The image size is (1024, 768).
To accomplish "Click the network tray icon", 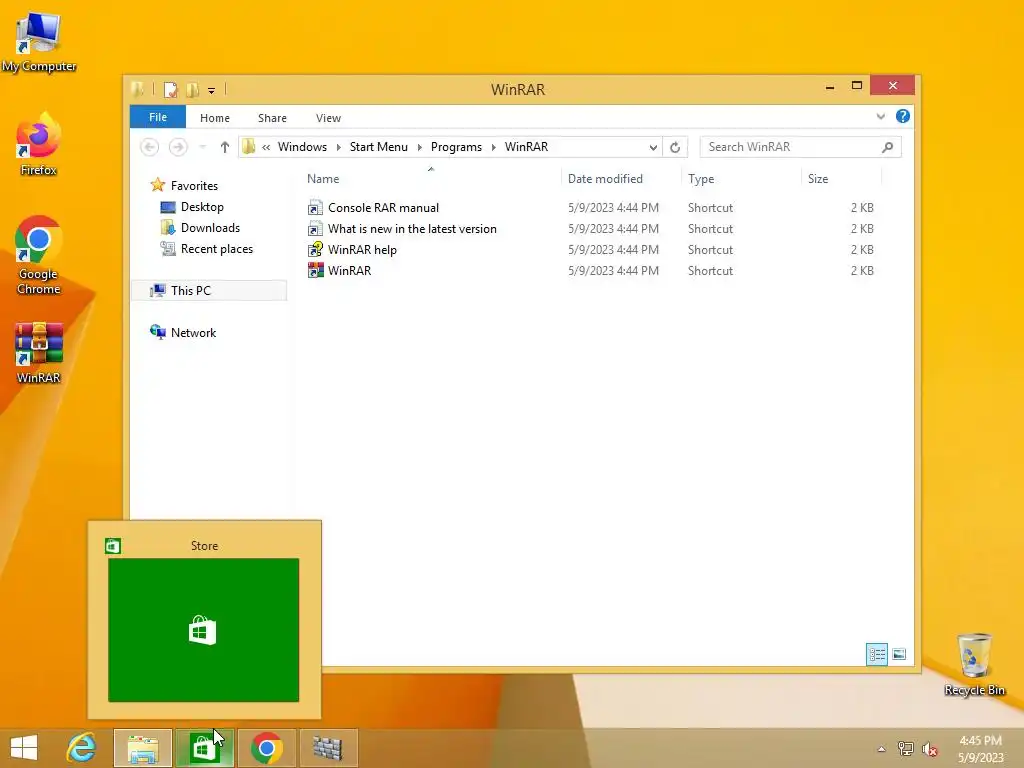I will pyautogui.click(x=906, y=748).
